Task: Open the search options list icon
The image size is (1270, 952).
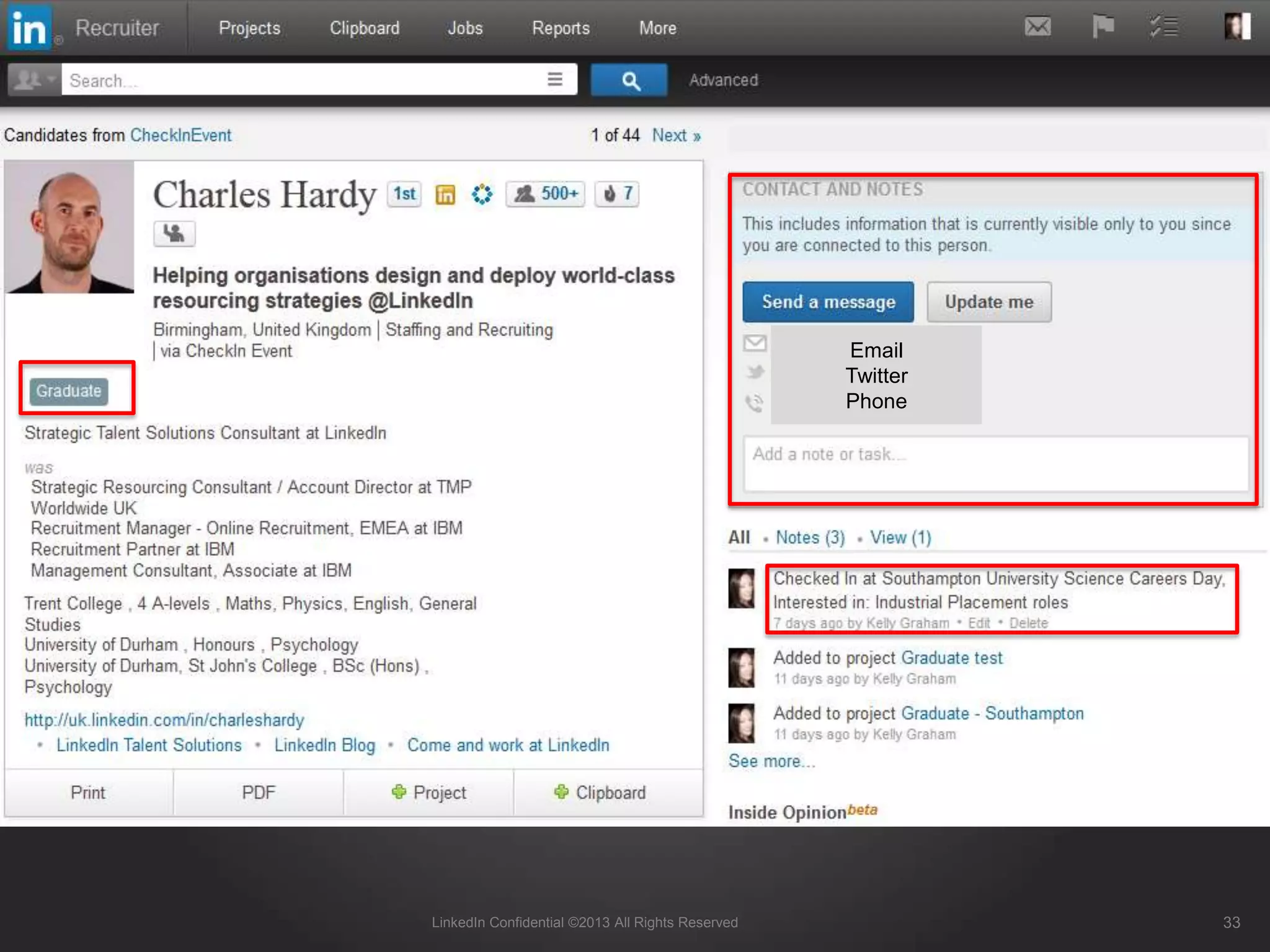Action: click(x=555, y=79)
